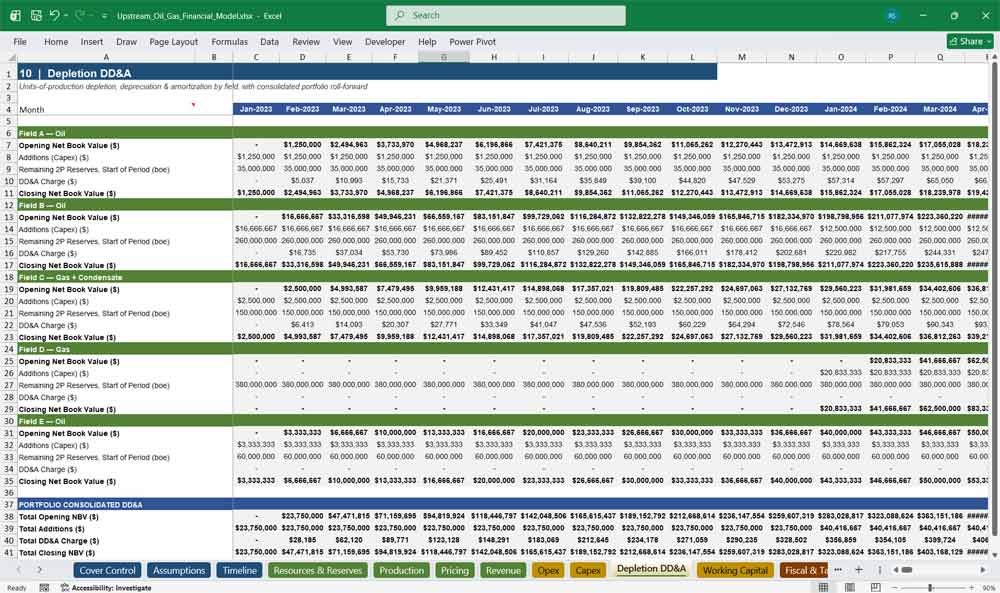
Task: Click the Share button
Action: point(969,41)
